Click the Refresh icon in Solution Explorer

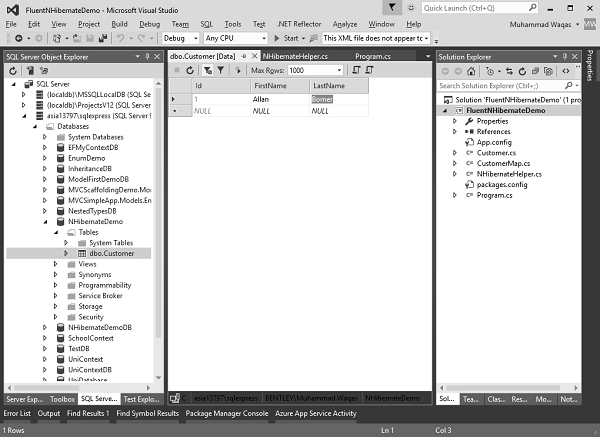(x=522, y=71)
